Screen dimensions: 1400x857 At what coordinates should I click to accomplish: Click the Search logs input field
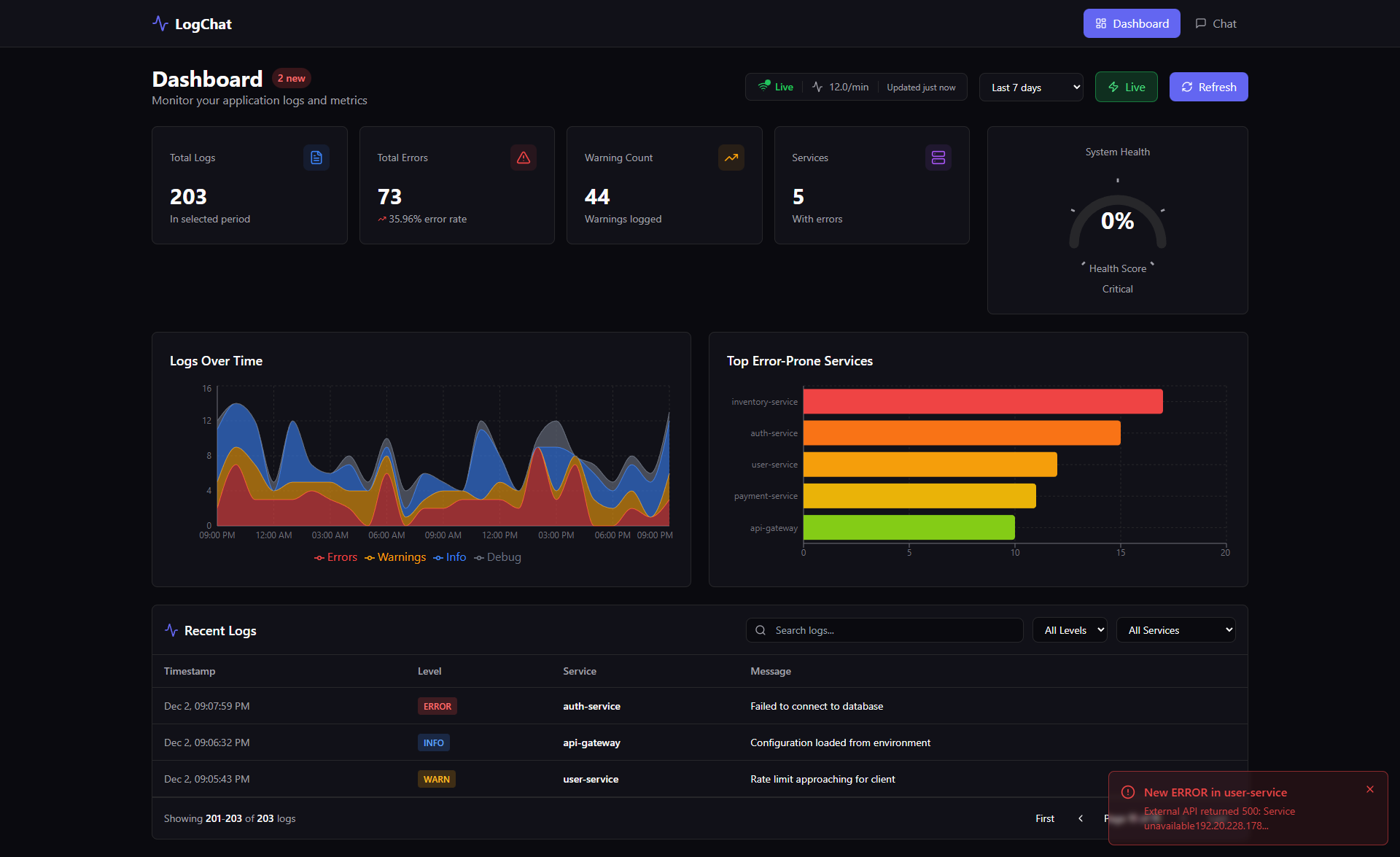[893, 630]
